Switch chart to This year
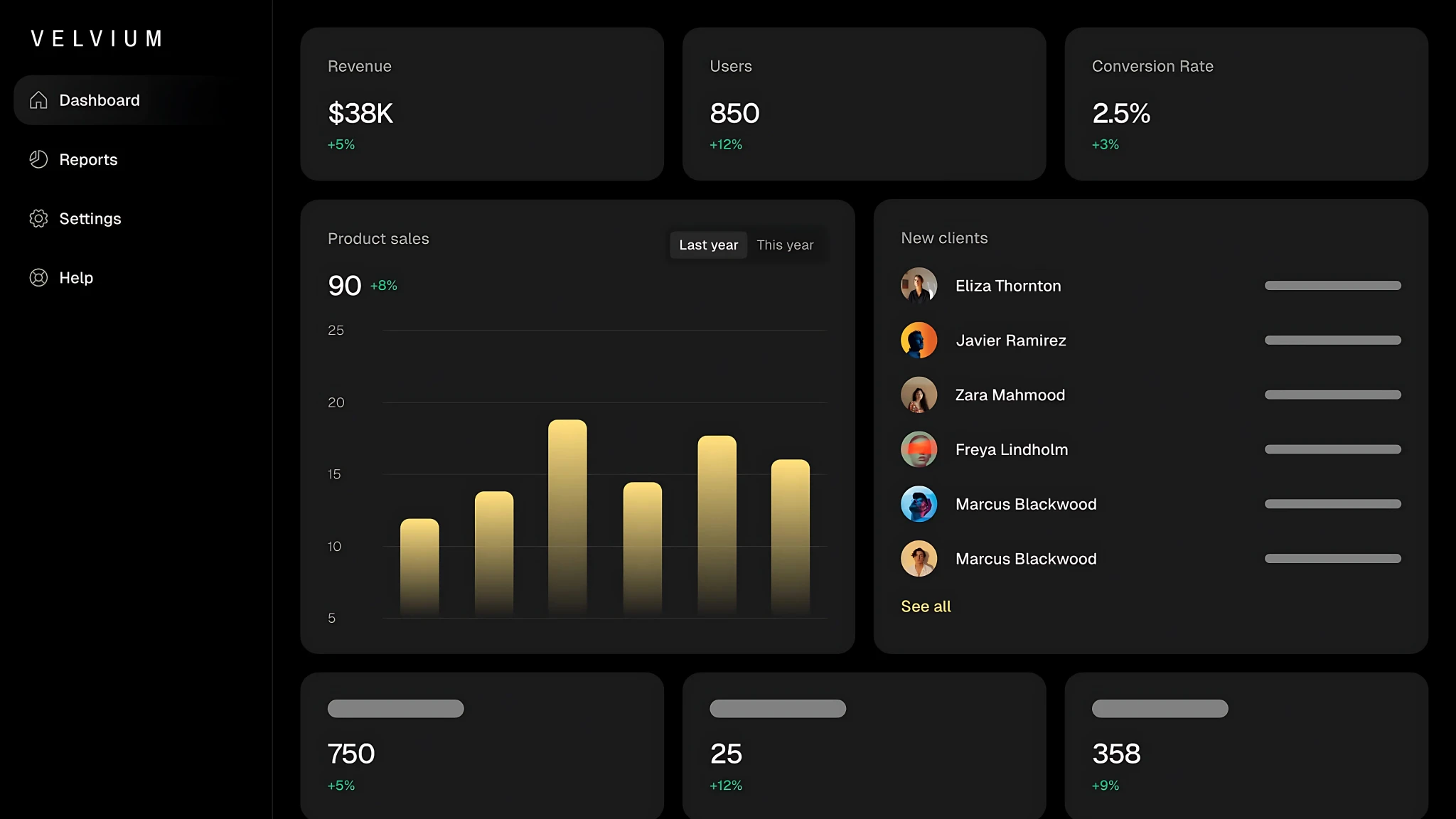 pyautogui.click(x=785, y=245)
